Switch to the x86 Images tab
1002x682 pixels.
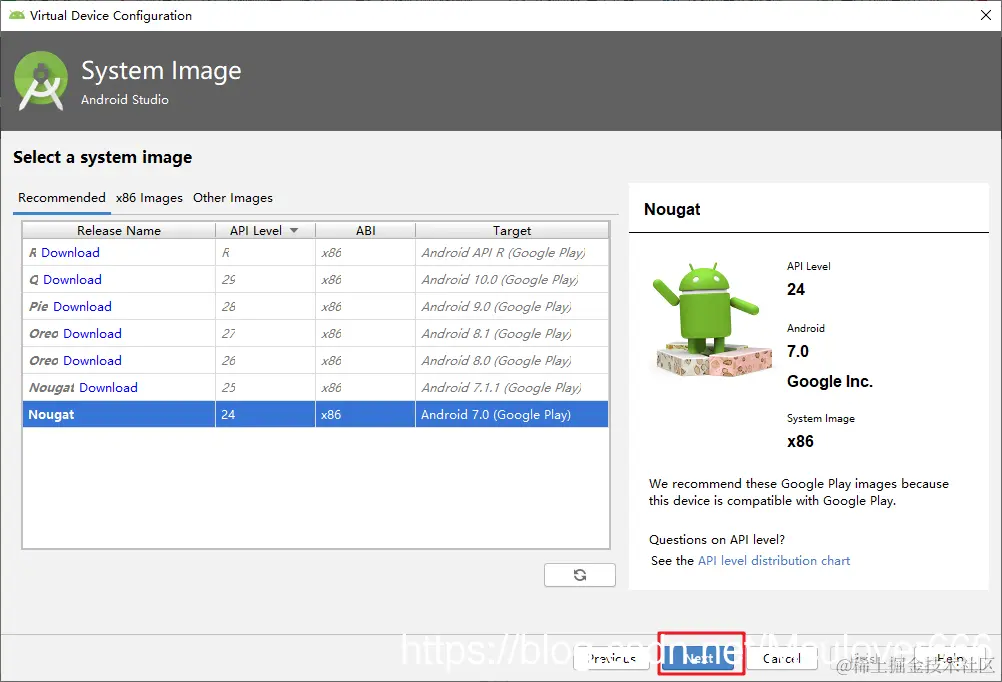(x=149, y=198)
